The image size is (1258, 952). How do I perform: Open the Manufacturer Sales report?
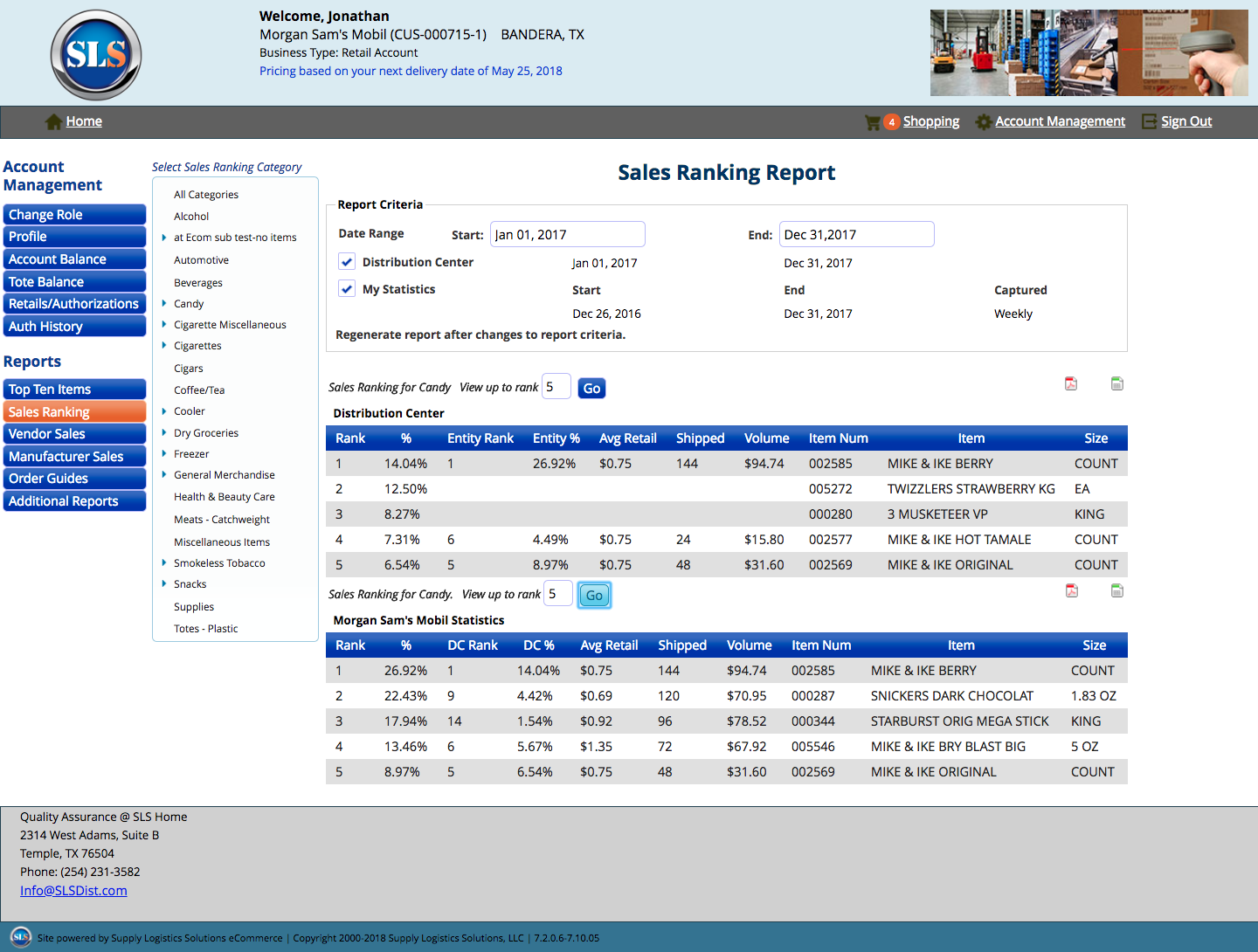[74, 457]
